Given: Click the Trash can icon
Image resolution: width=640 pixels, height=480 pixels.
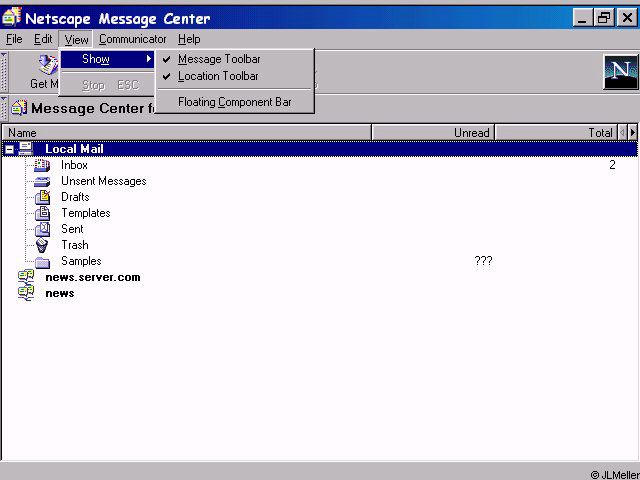Looking at the screenshot, I should tap(42, 245).
